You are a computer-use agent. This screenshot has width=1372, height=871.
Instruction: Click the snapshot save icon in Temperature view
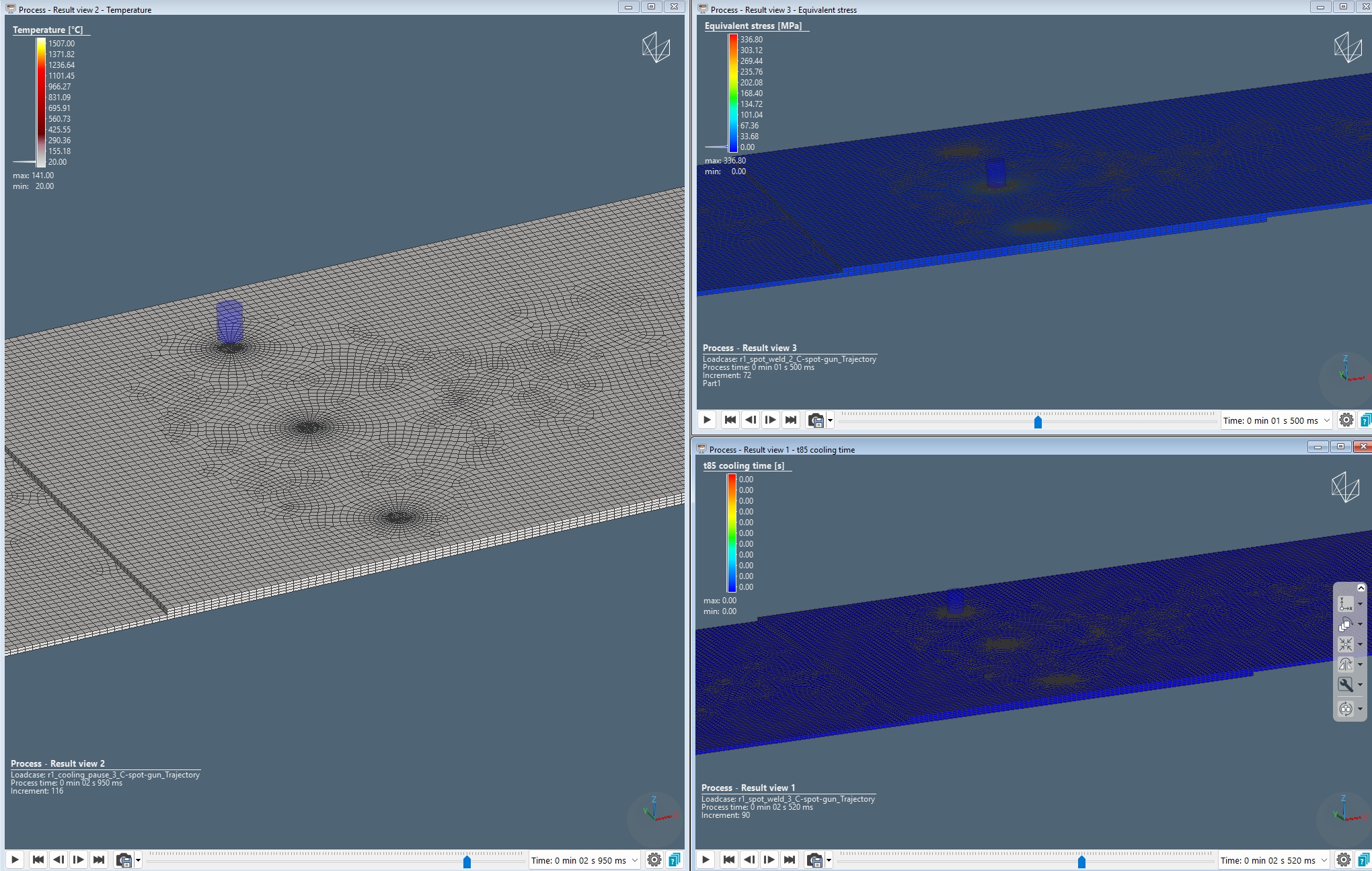pos(124,860)
